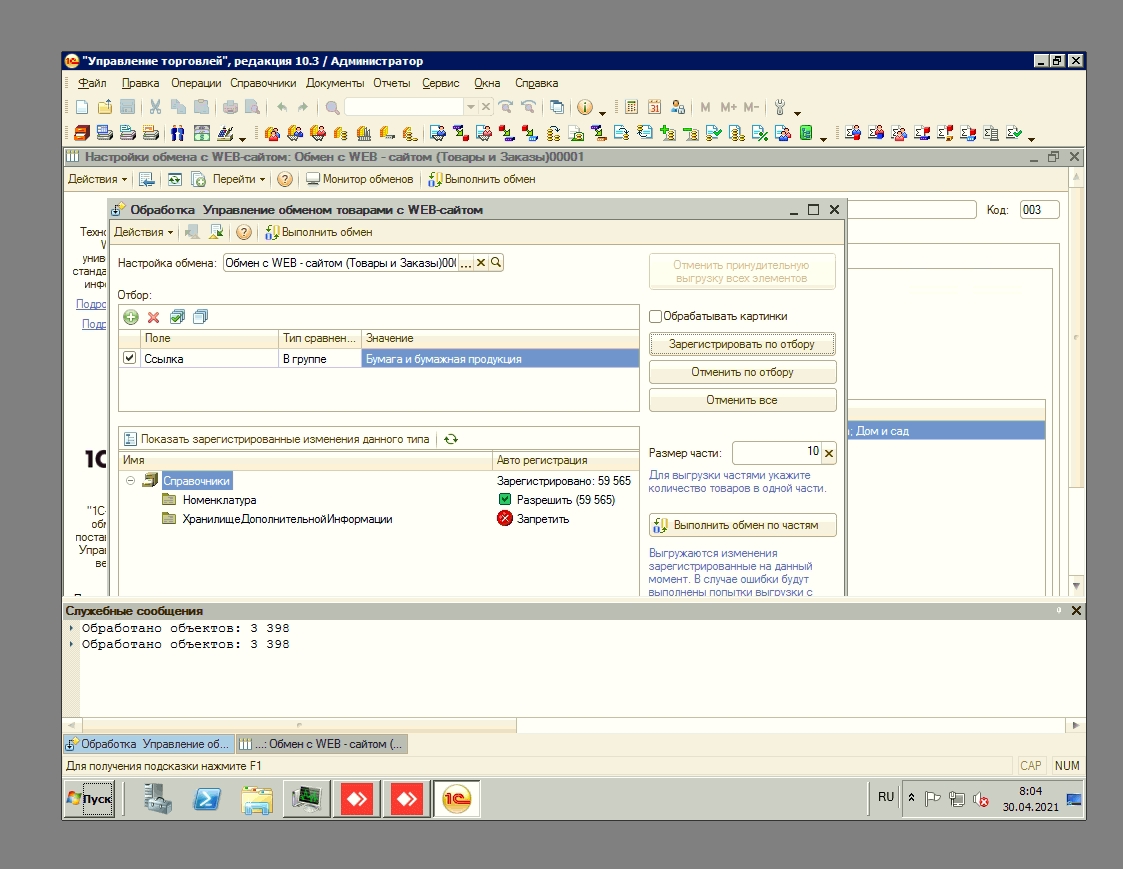Click the В группе comparison type cell
Image resolution: width=1123 pixels, height=869 pixels.
[319, 358]
